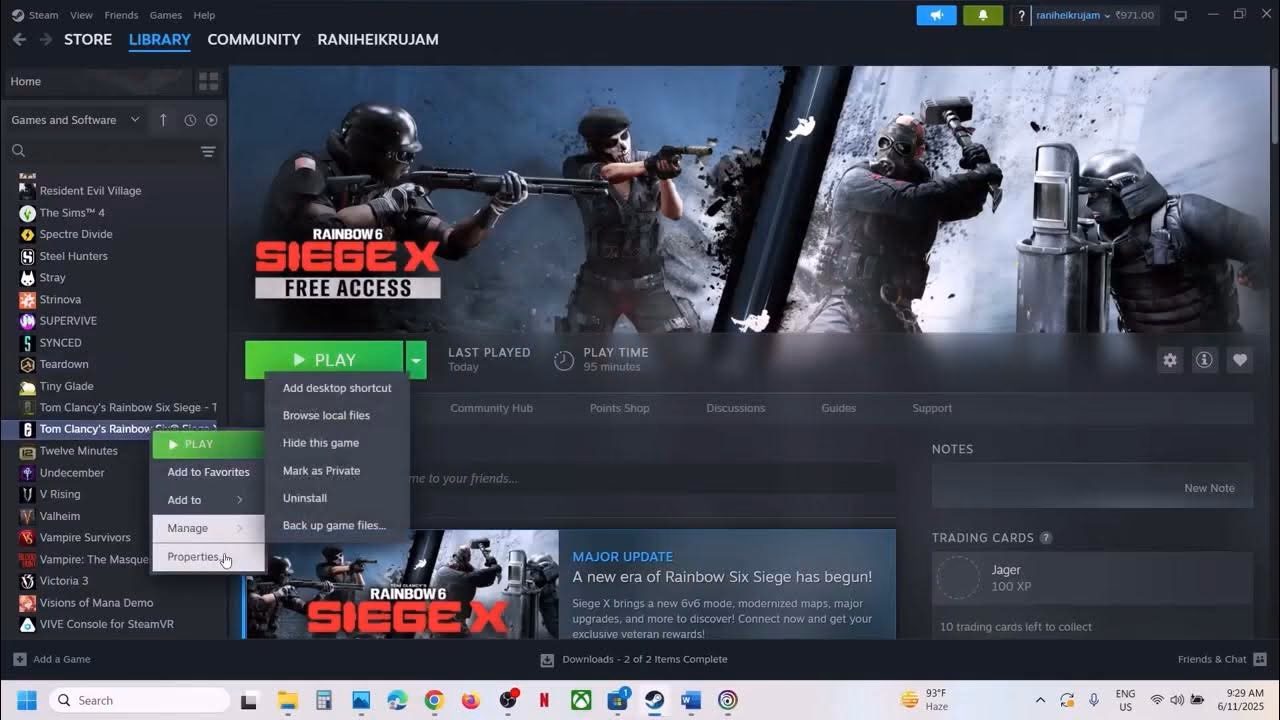This screenshot has height=720, width=1280.
Task: Open Steam notifications bell
Action: [983, 15]
